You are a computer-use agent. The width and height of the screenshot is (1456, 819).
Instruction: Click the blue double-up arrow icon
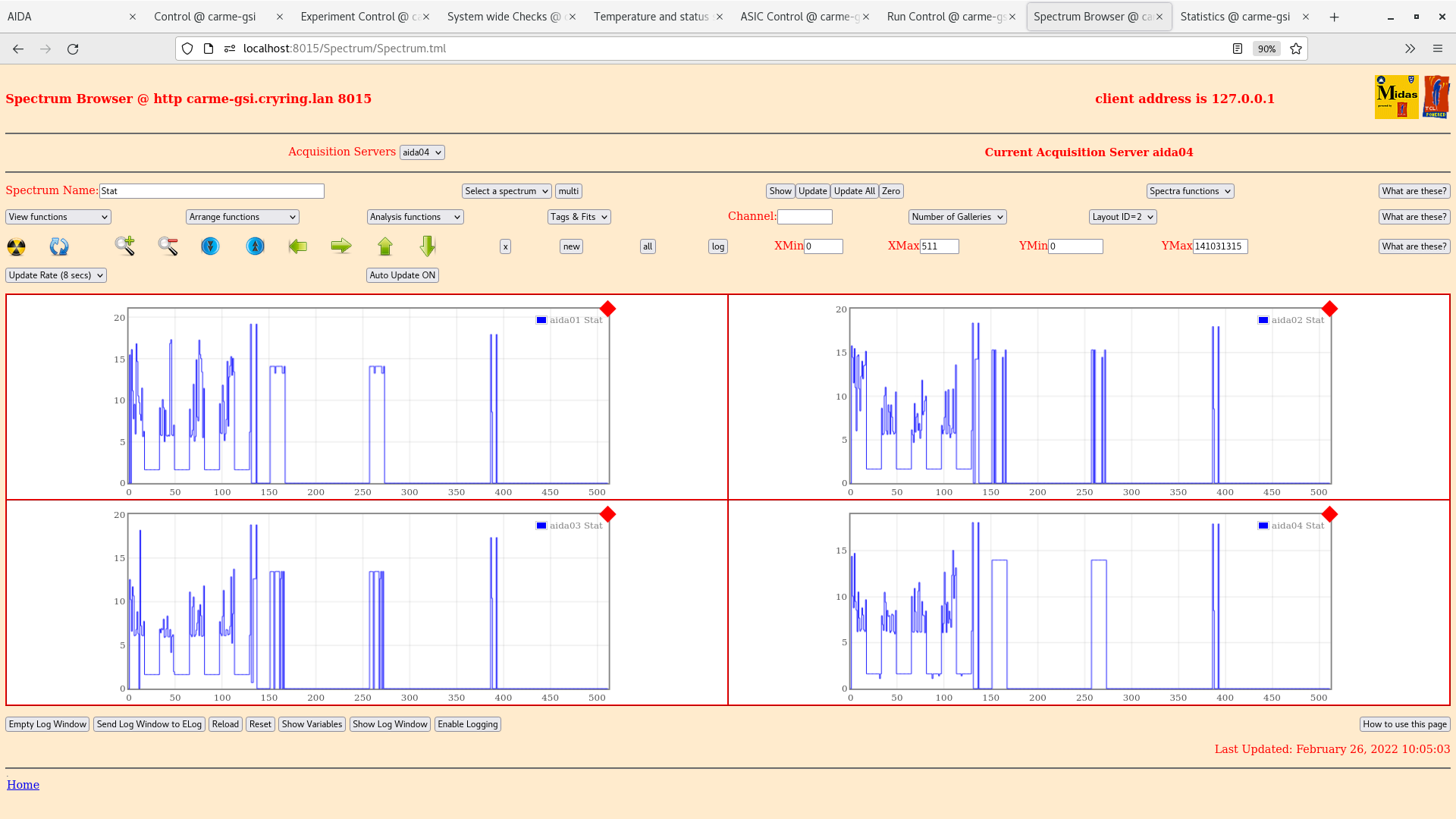point(256,246)
